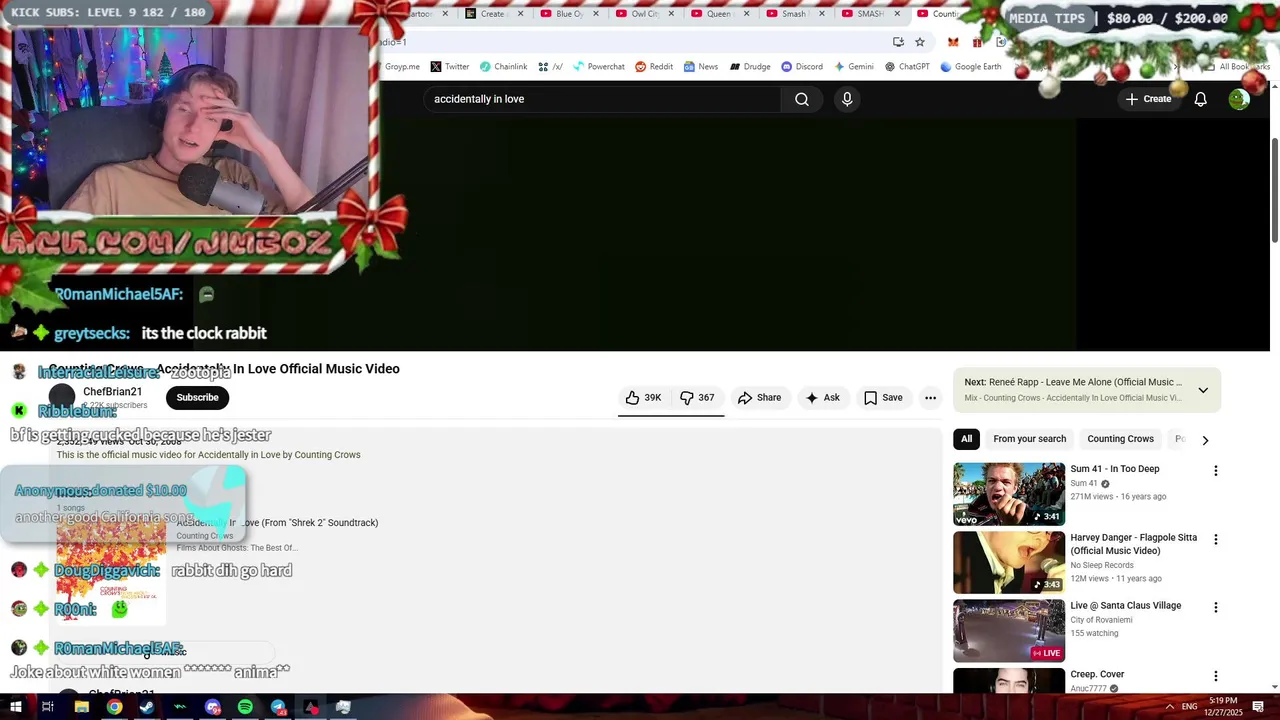Open the Discord bookmark
Image resolution: width=1280 pixels, height=720 pixels.
click(x=802, y=67)
